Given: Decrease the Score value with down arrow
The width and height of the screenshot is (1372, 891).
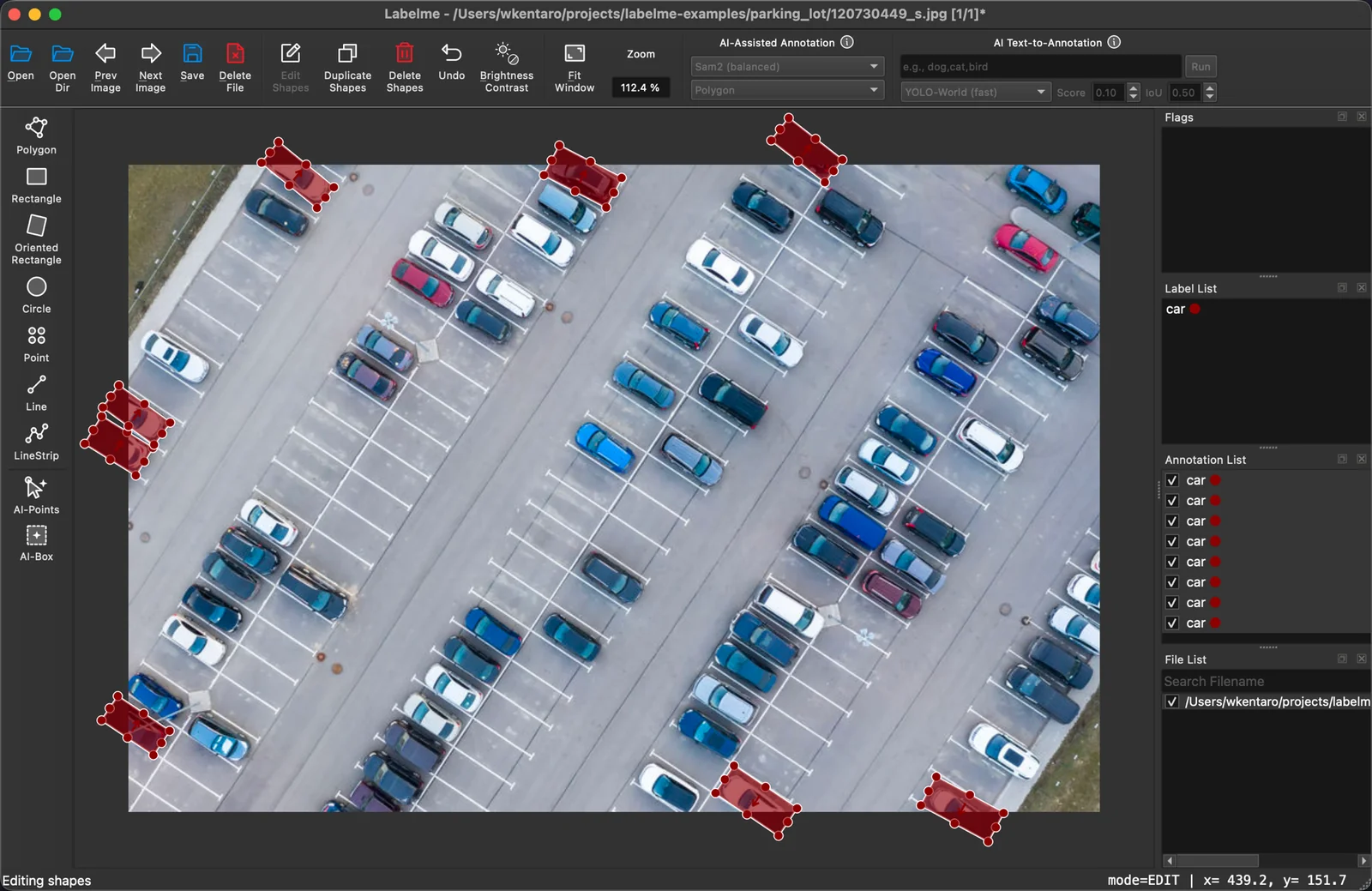Looking at the screenshot, I should 1134,97.
